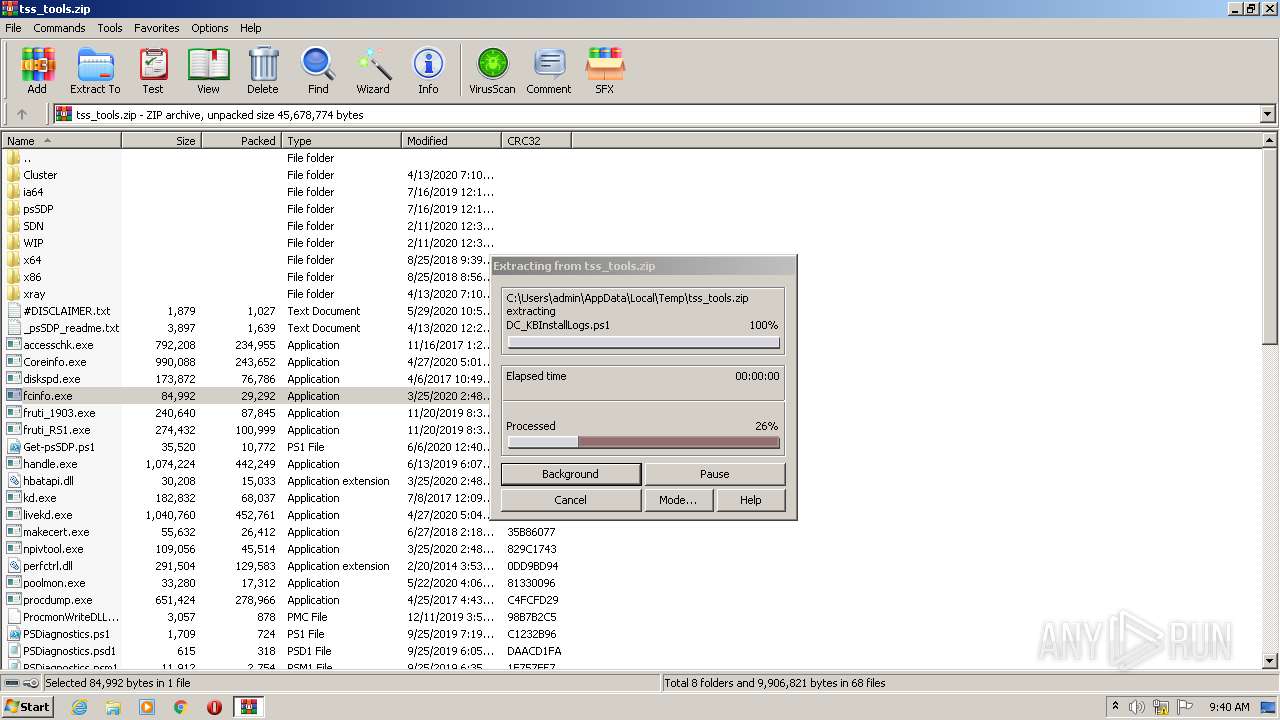Click the file progress bar
Viewport: 1280px width, 720px height.
pyautogui.click(x=643, y=343)
